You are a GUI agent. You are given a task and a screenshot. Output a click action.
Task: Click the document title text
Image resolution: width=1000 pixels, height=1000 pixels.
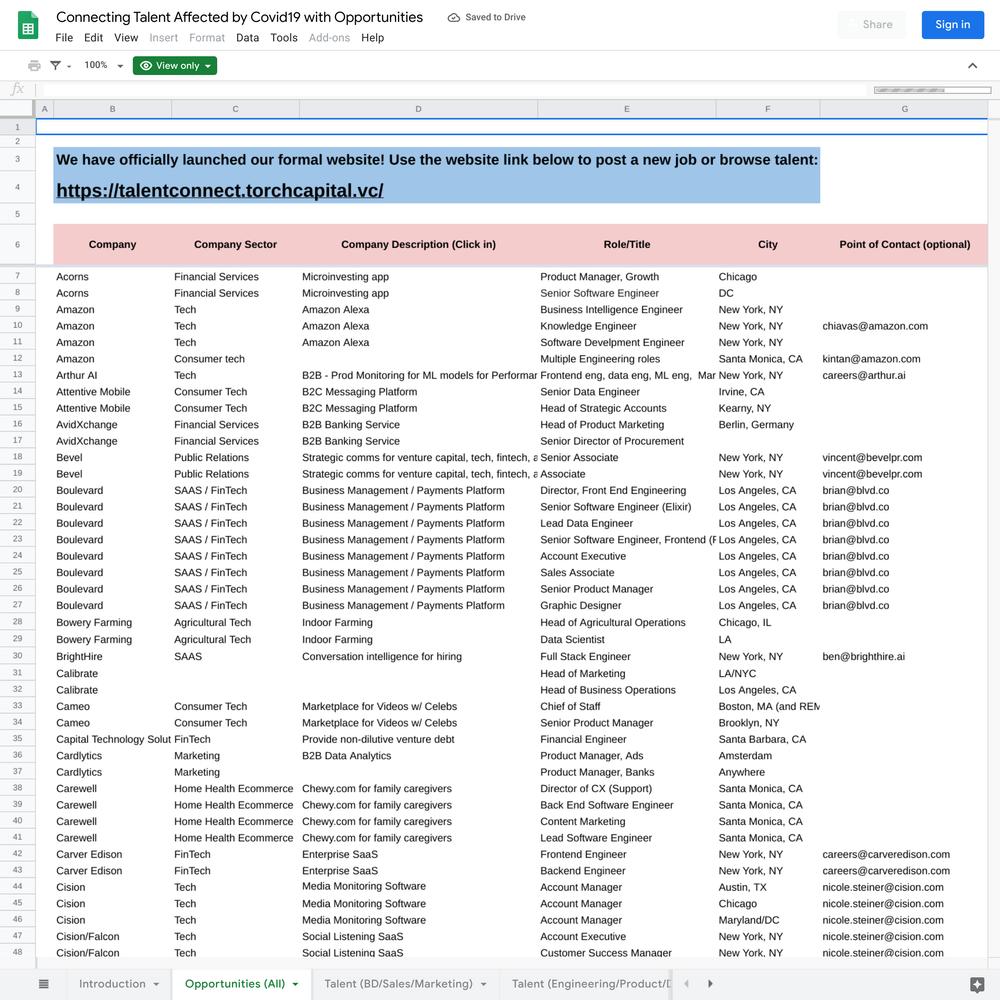point(239,17)
